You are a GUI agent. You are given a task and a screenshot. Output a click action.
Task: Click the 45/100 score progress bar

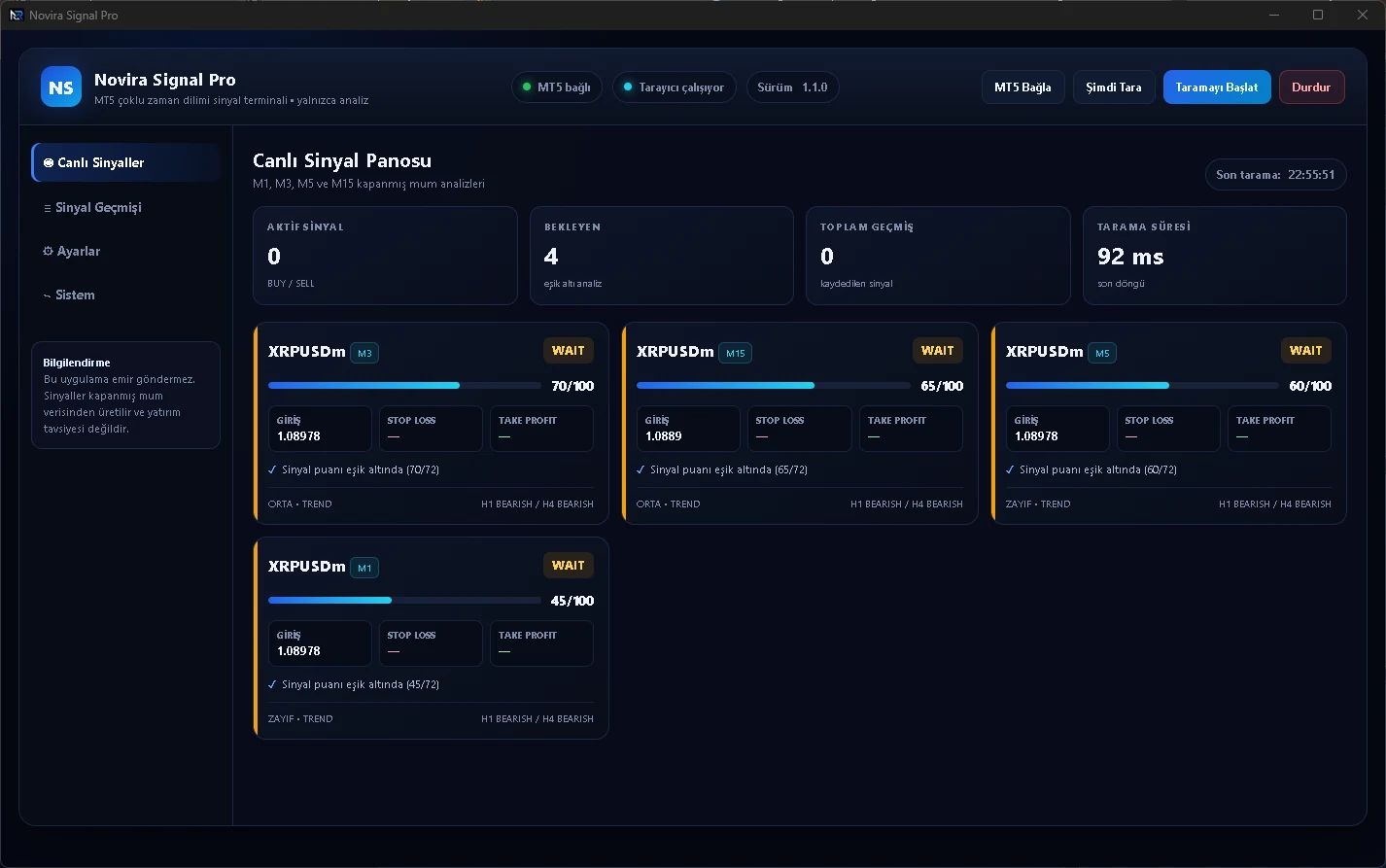click(x=404, y=601)
